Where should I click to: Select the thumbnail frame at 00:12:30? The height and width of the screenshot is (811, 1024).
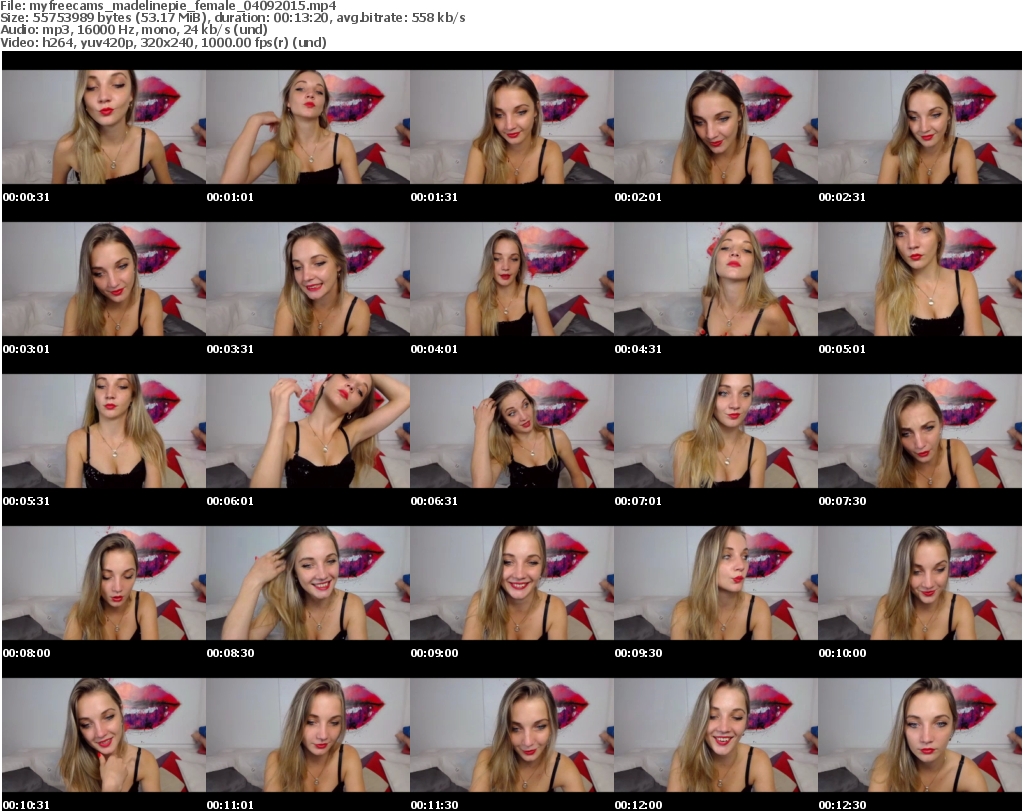coord(920,735)
